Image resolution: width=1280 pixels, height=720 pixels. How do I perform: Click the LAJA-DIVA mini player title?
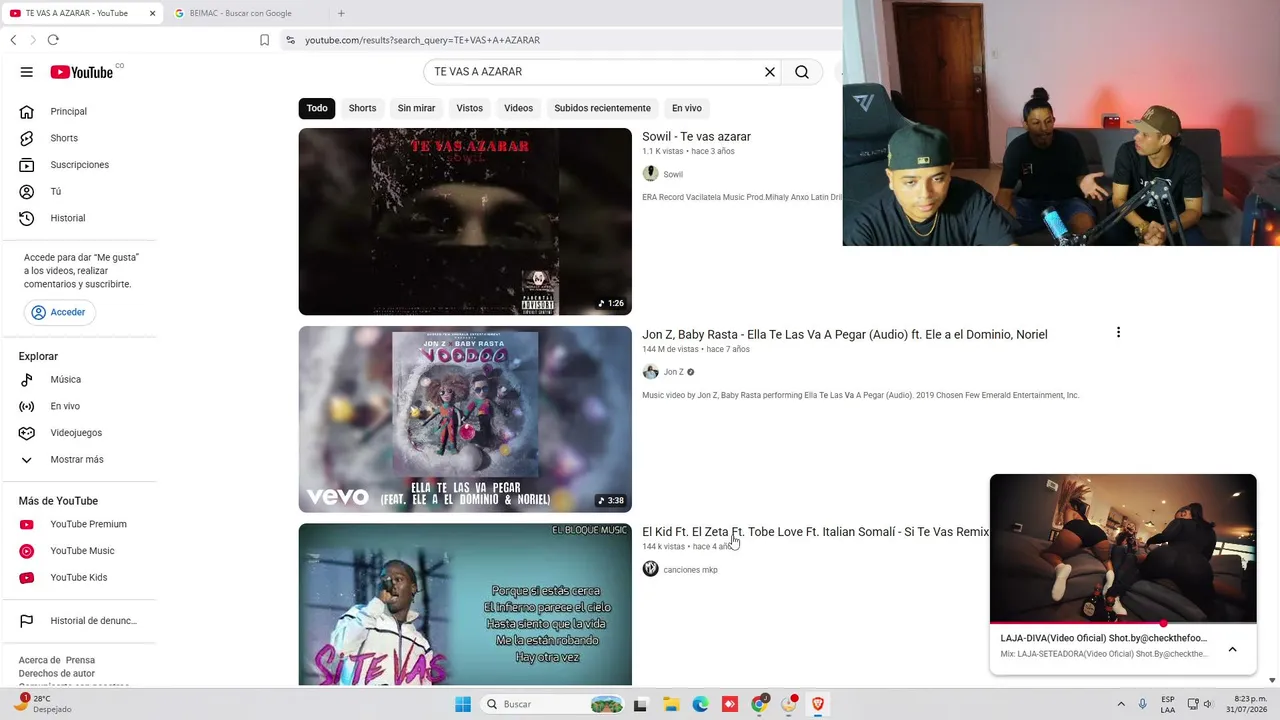1103,638
